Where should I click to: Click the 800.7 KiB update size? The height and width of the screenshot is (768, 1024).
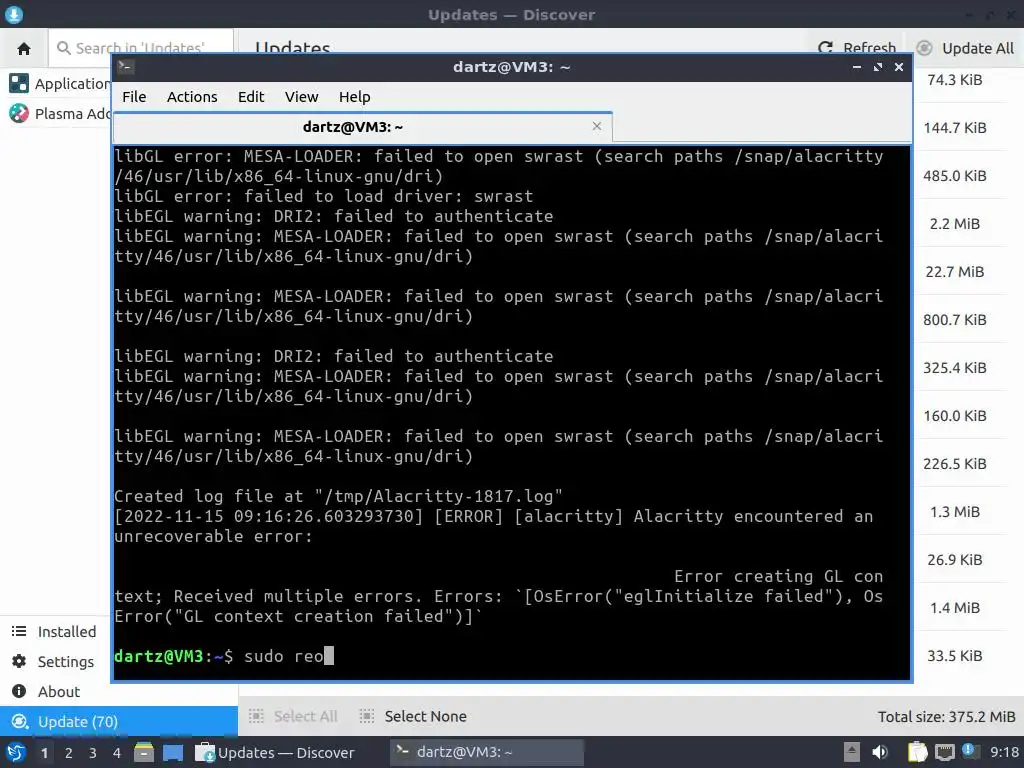click(954, 319)
